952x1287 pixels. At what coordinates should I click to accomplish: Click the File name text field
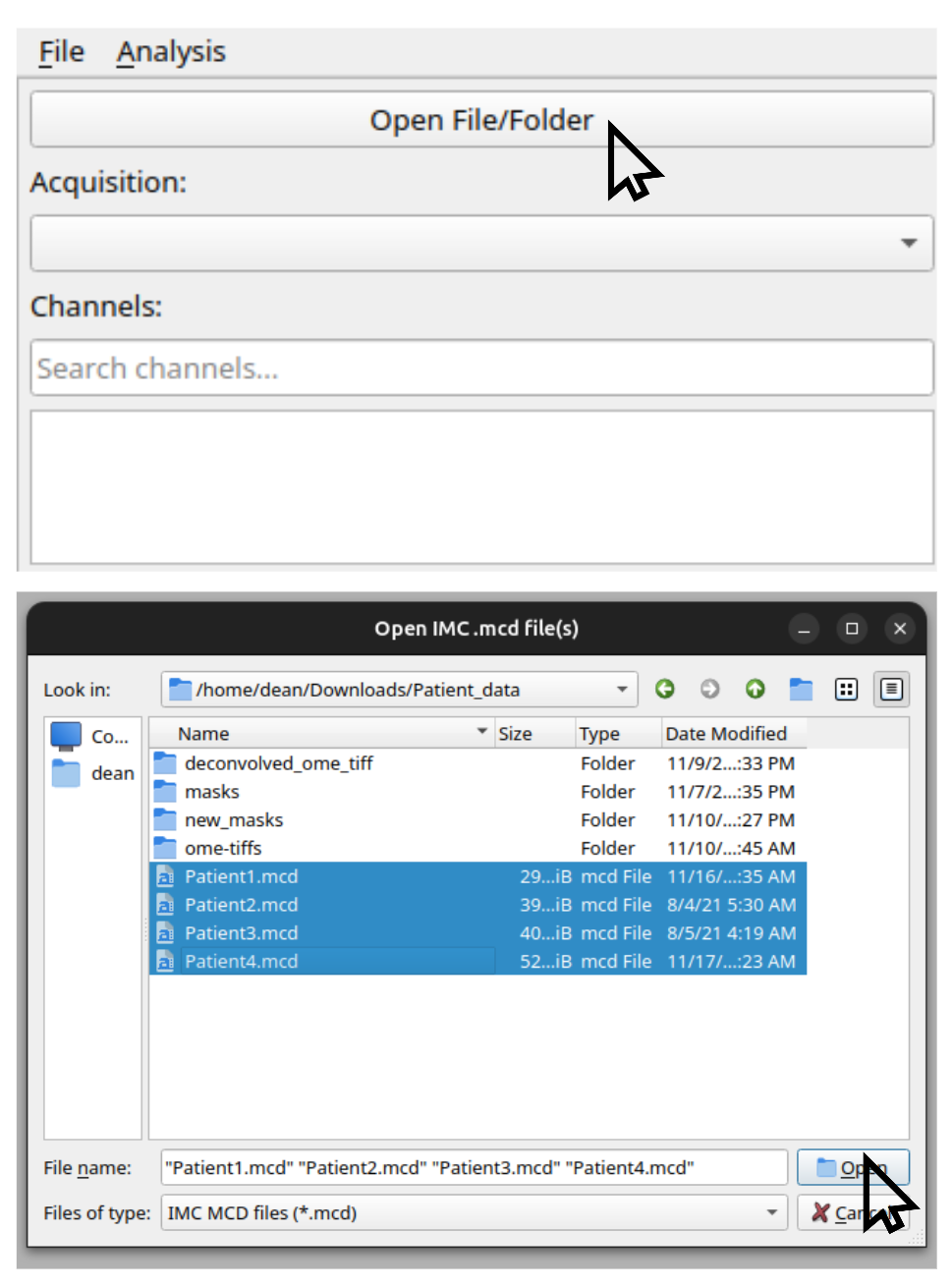474,1167
